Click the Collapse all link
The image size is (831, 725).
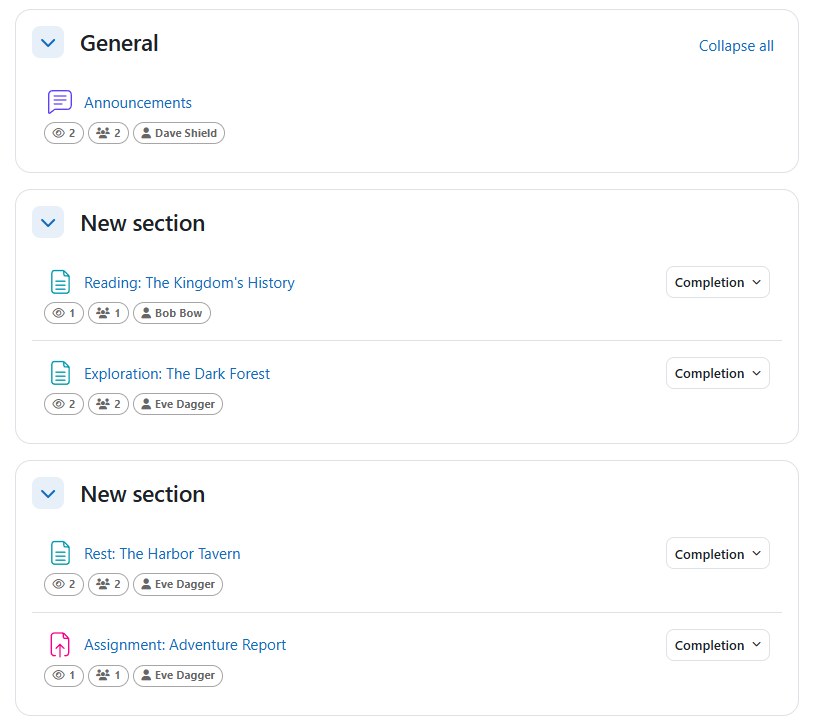point(736,46)
